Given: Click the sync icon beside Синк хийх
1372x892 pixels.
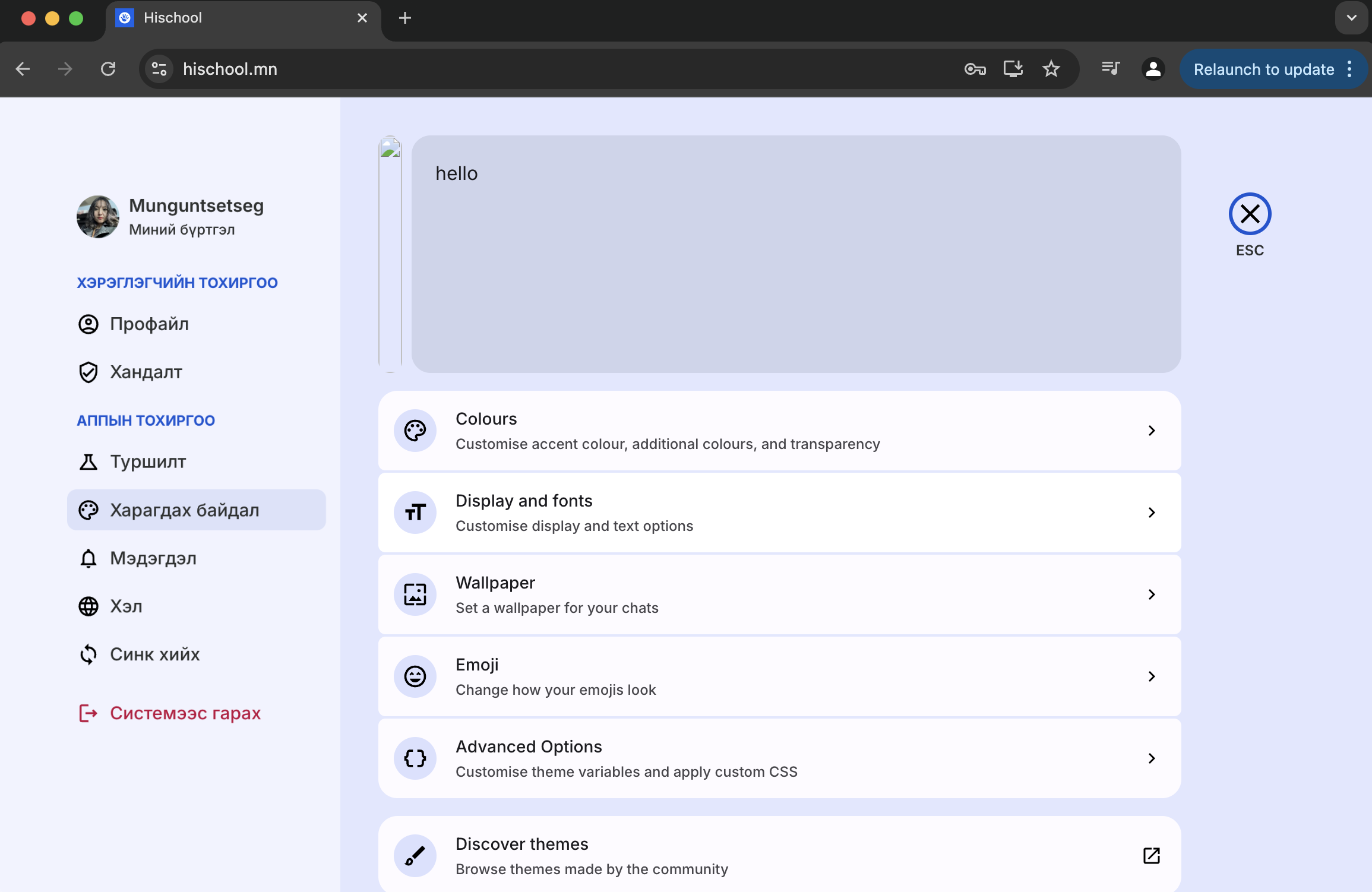Looking at the screenshot, I should [x=88, y=654].
